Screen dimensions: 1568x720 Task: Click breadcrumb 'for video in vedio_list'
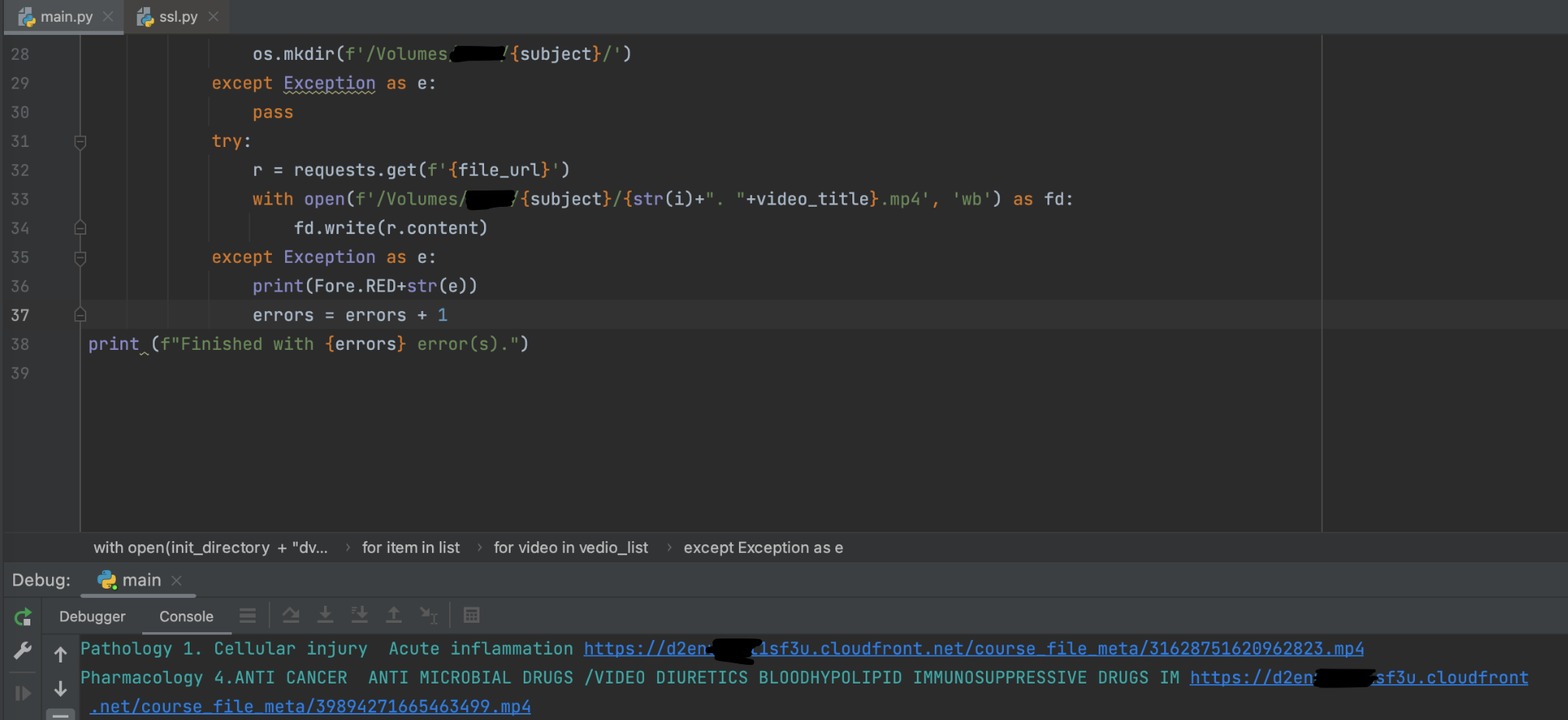(x=570, y=547)
